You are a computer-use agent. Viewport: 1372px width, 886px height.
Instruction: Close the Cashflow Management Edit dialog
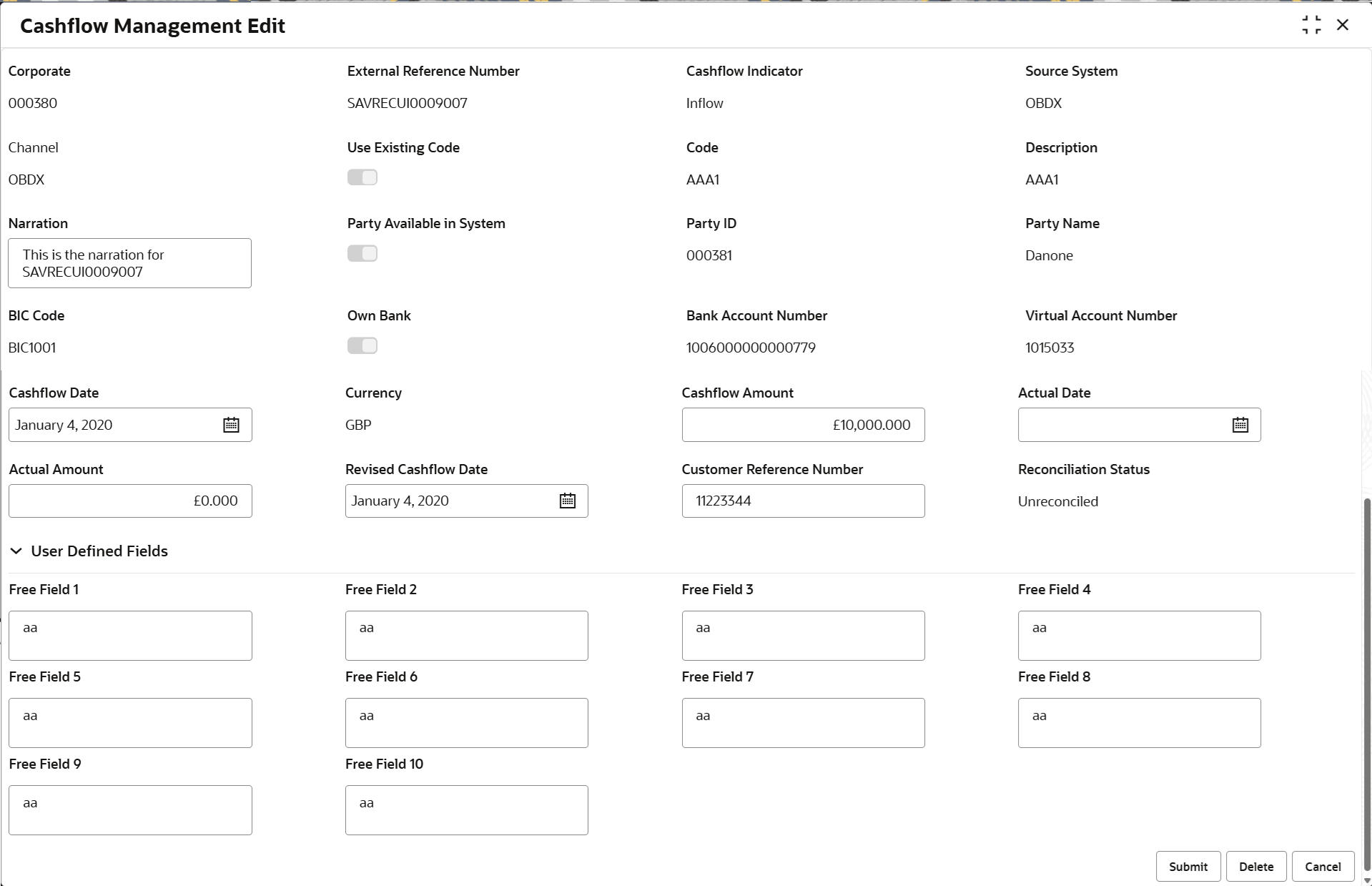click(x=1343, y=24)
